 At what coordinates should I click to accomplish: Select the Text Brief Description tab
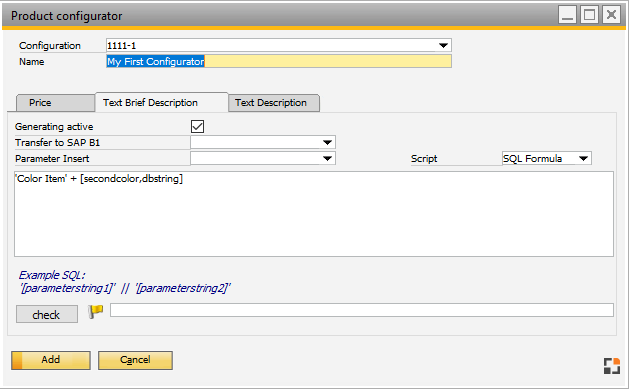pos(162,102)
